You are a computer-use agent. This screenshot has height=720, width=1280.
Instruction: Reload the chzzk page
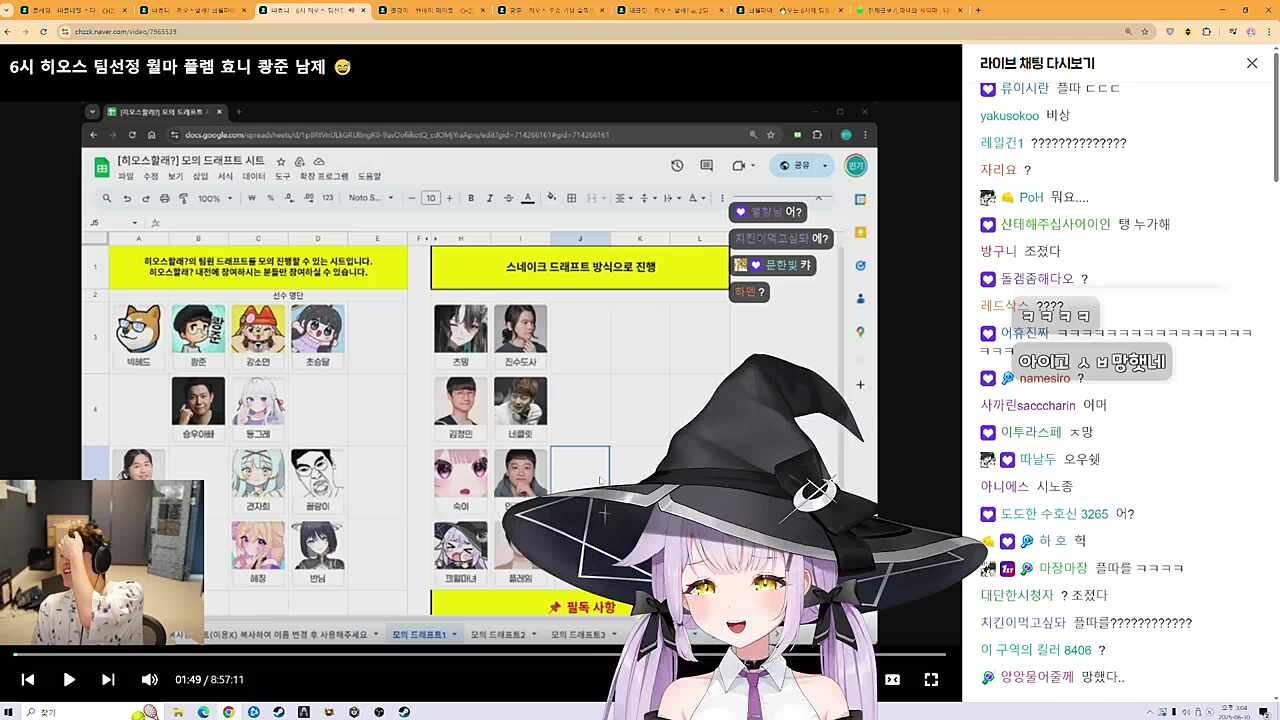[x=44, y=32]
